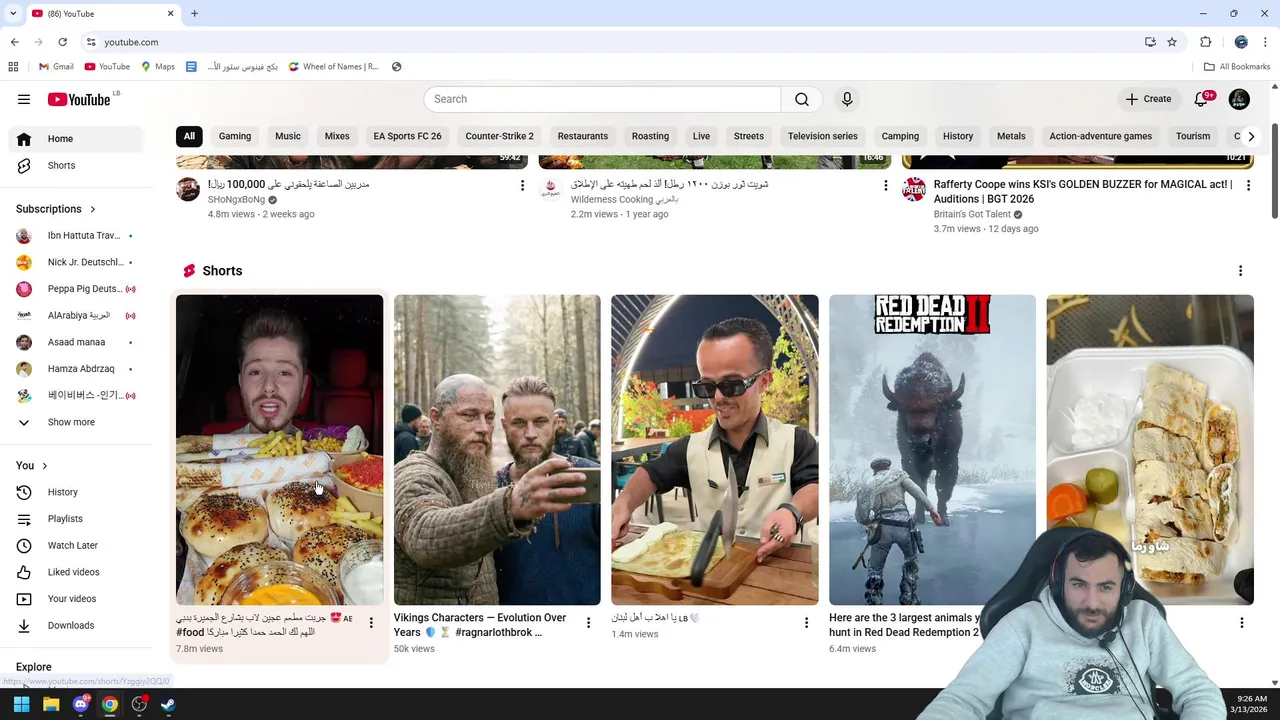The height and width of the screenshot is (720, 1280).
Task: Select the Gaming filter chip
Action: tap(235, 136)
